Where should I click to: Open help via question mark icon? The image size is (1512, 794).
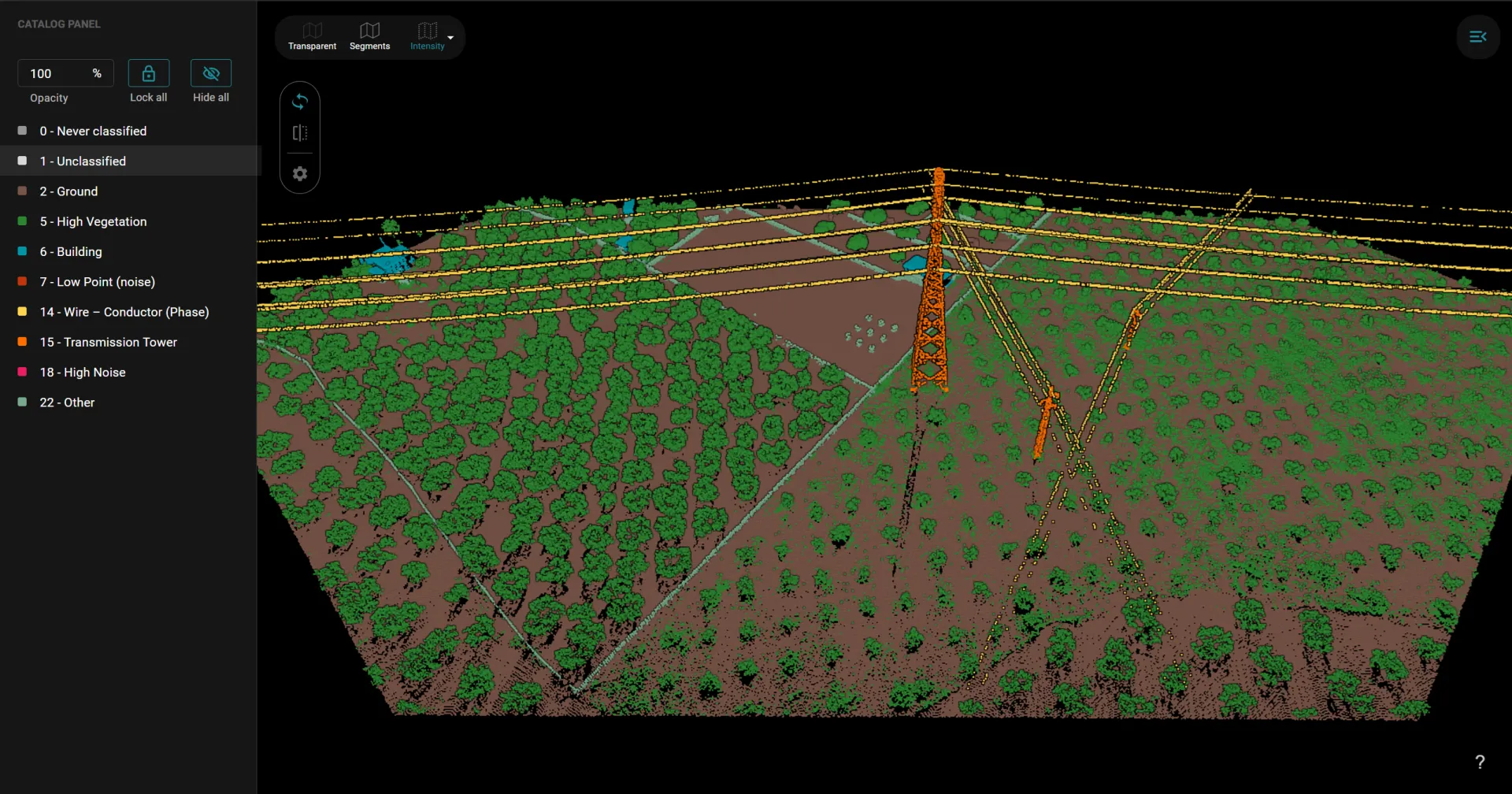tap(1480, 761)
